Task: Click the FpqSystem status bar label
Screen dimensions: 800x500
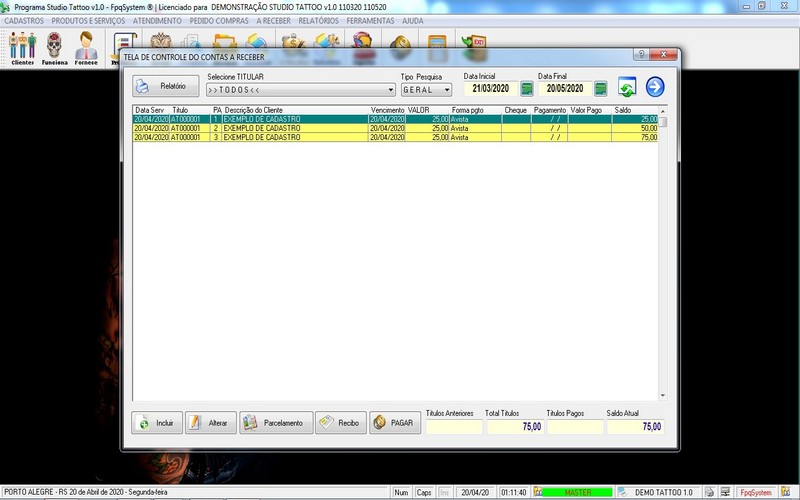Action: coord(756,492)
